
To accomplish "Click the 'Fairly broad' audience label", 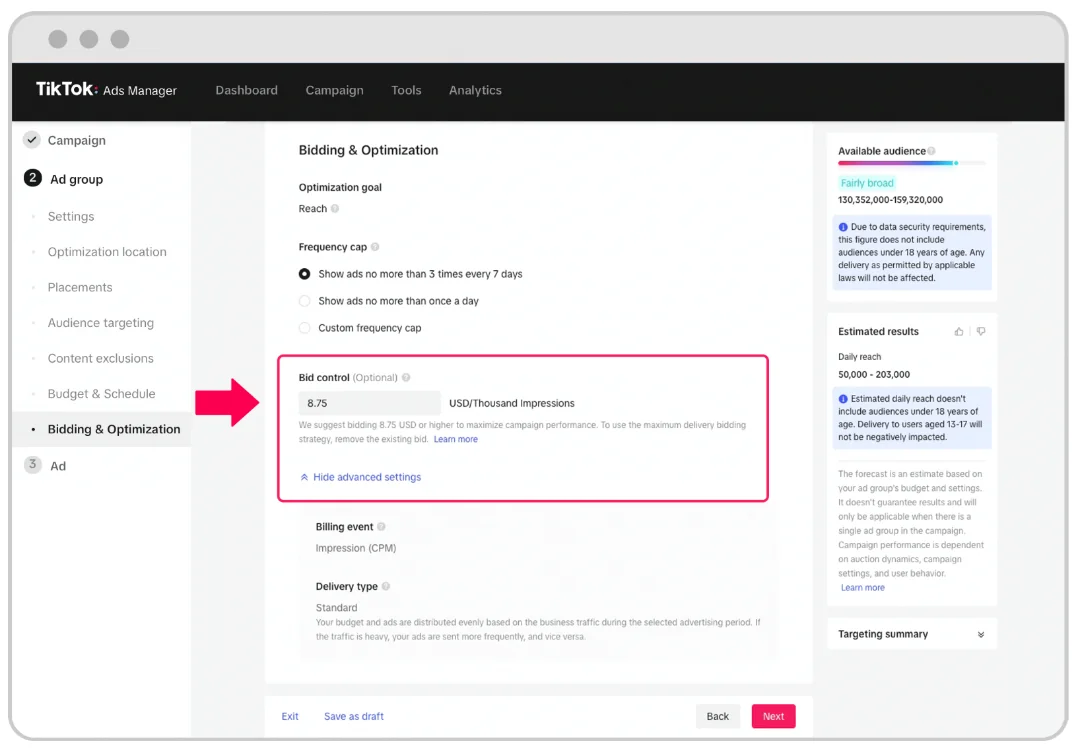I will point(866,183).
